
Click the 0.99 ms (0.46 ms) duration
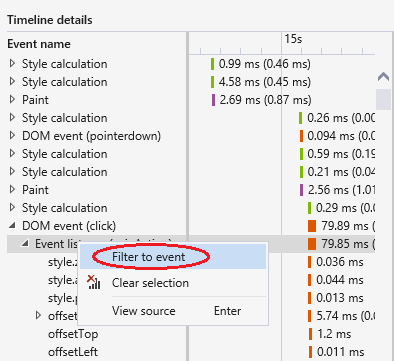tap(265, 64)
